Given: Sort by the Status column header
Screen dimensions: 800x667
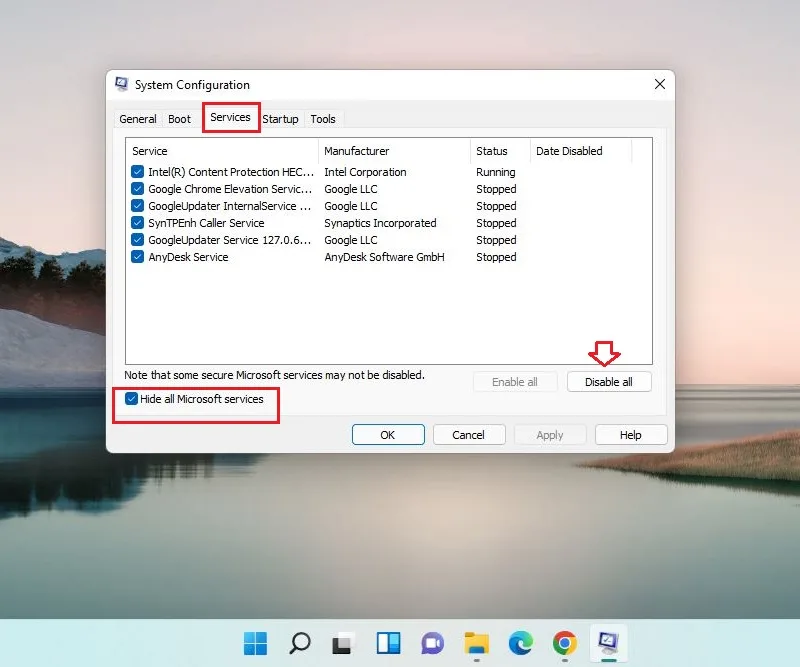Looking at the screenshot, I should [x=500, y=151].
